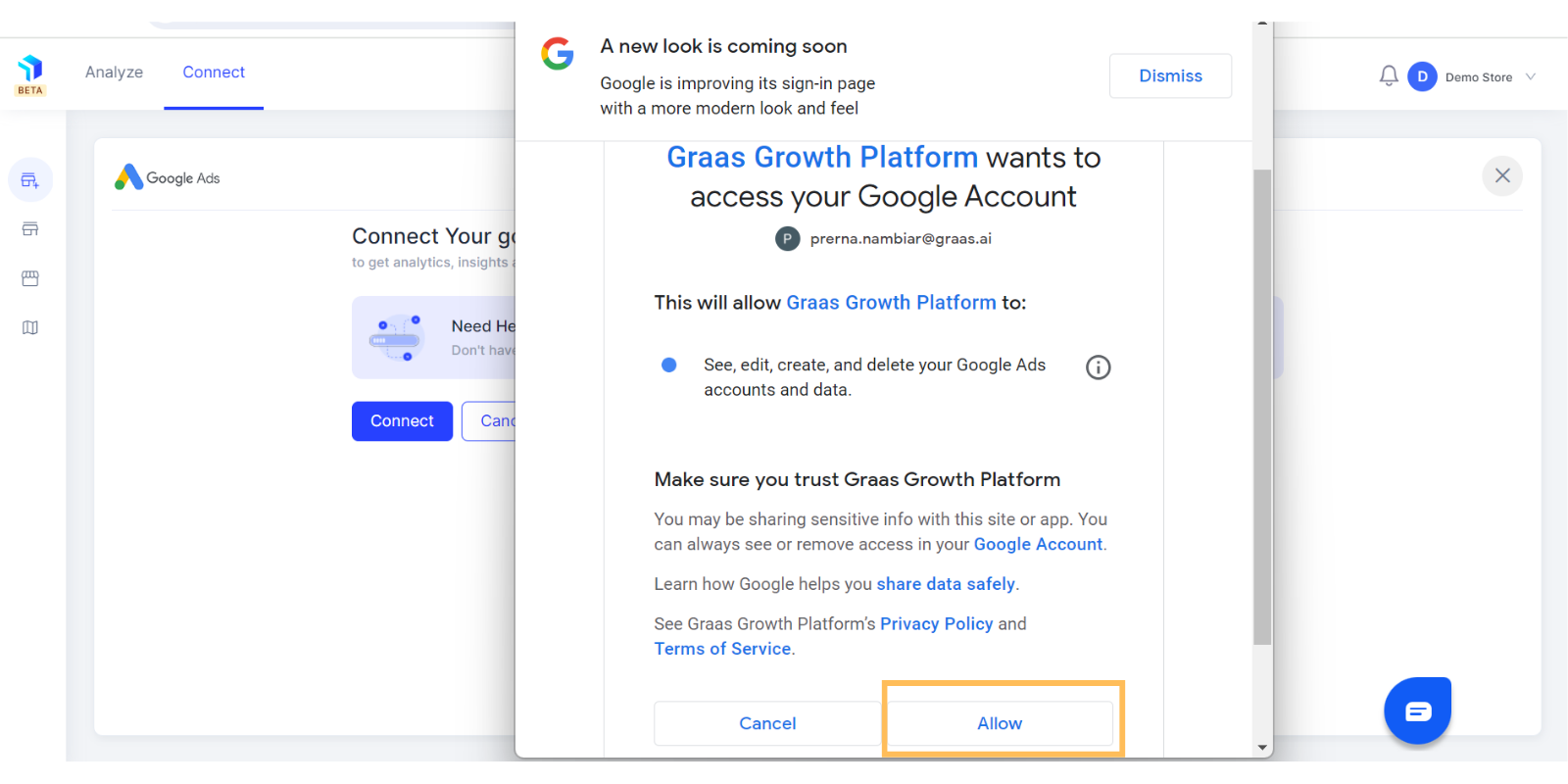
Task: Open the Terms of Service link
Action: [x=722, y=649]
